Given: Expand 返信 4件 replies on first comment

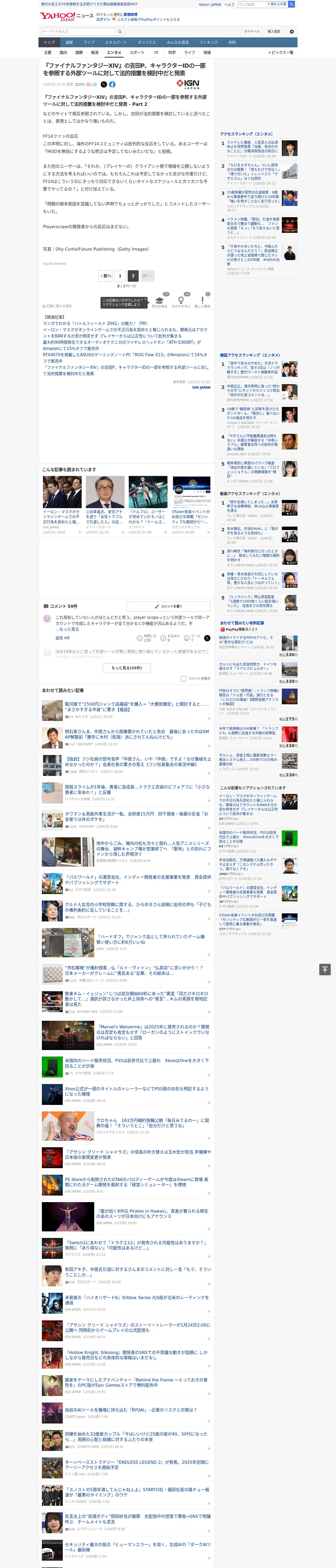Looking at the screenshot, I should click(x=63, y=638).
